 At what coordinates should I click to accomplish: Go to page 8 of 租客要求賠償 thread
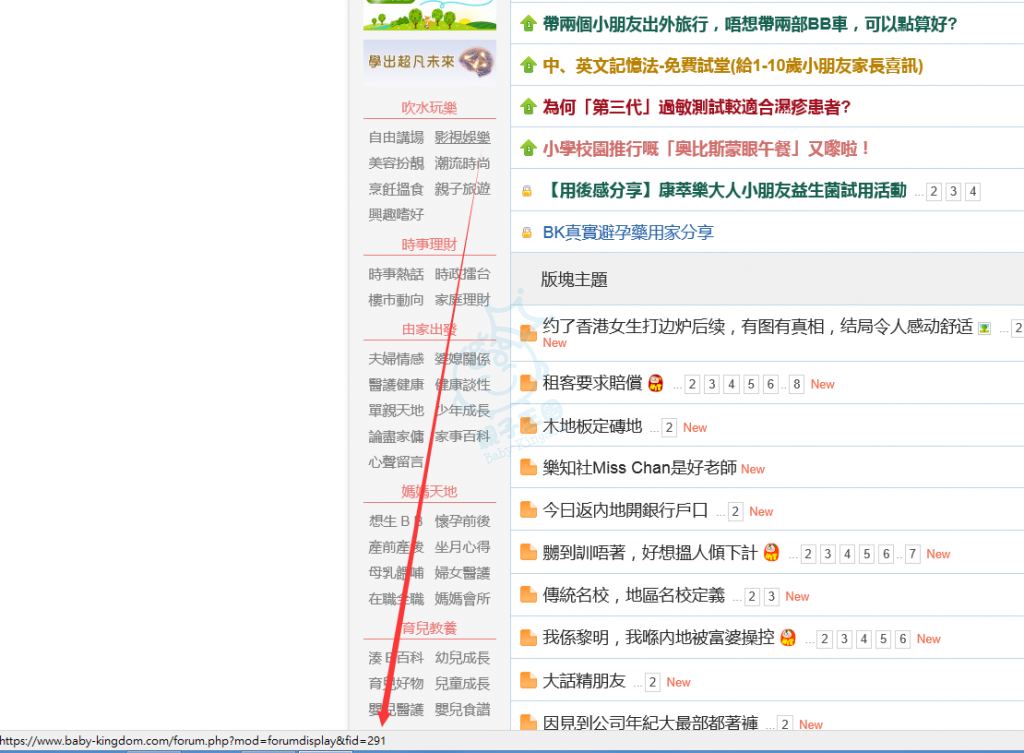[x=796, y=385]
